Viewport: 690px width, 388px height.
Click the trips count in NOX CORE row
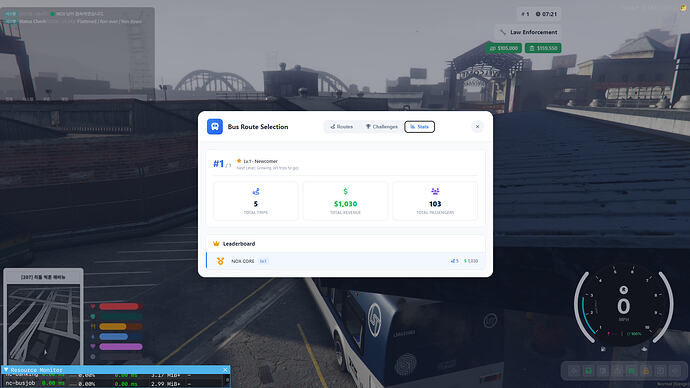tap(455, 261)
